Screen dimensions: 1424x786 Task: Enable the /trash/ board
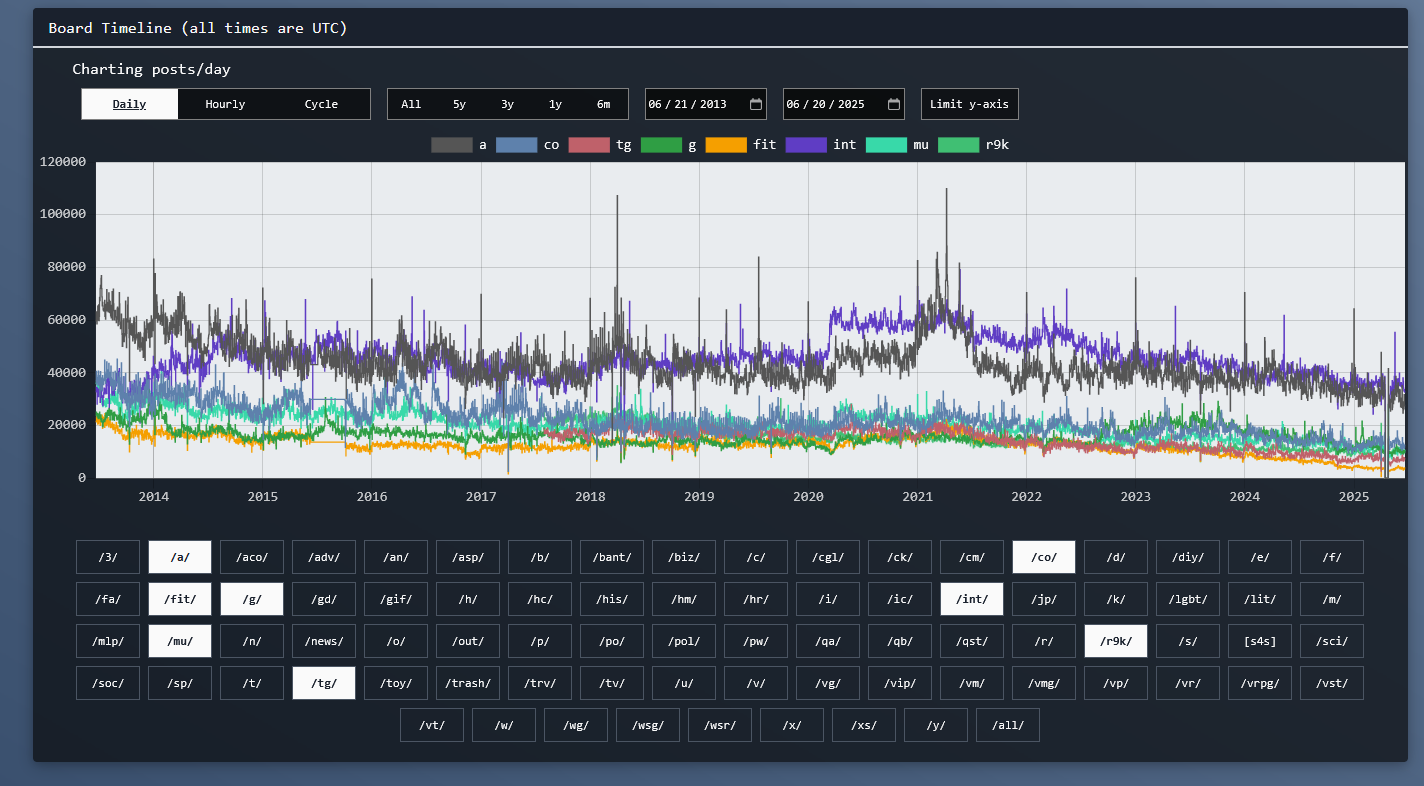(468, 683)
